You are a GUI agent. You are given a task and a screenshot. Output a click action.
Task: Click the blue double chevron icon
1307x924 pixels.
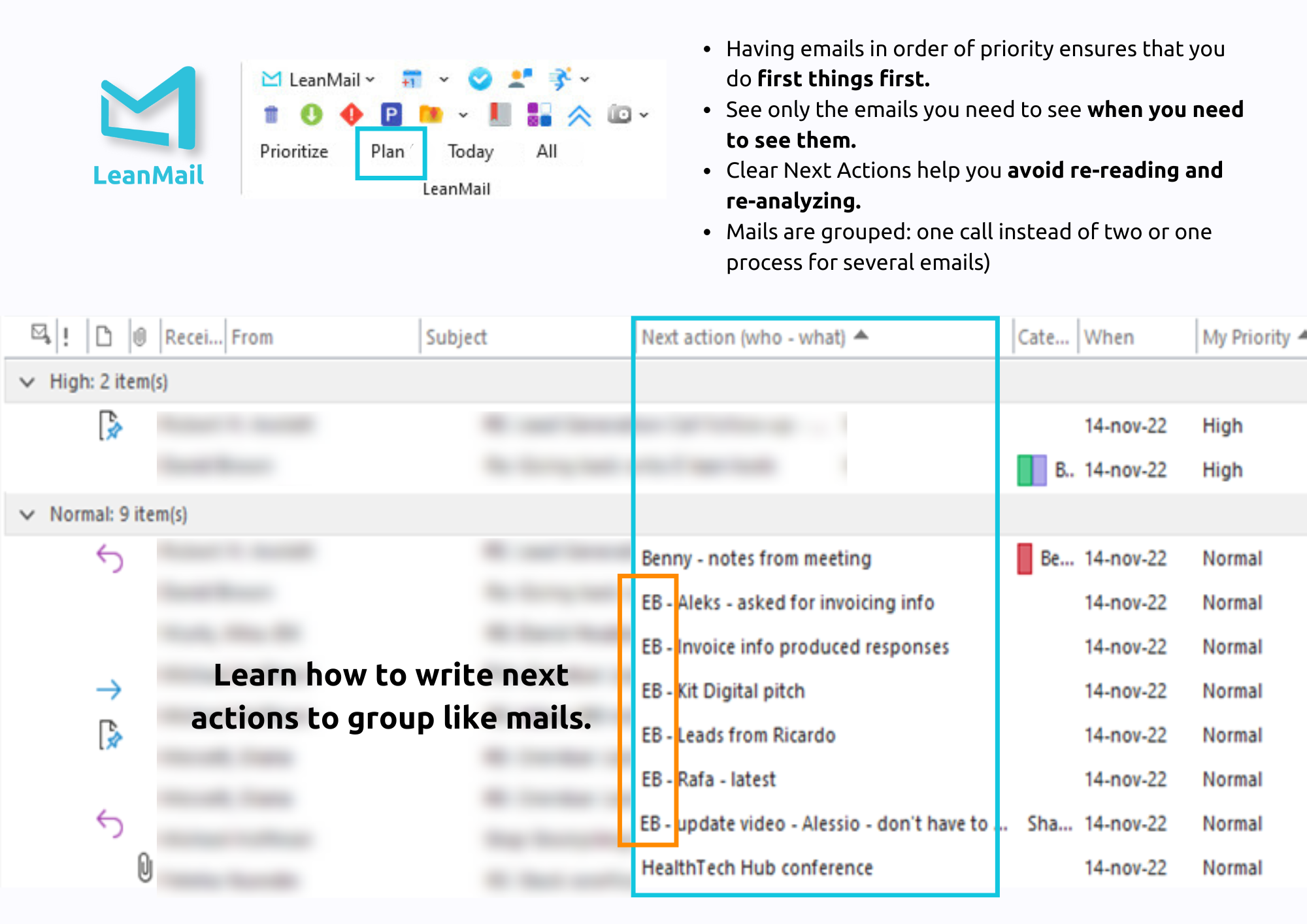(580, 115)
